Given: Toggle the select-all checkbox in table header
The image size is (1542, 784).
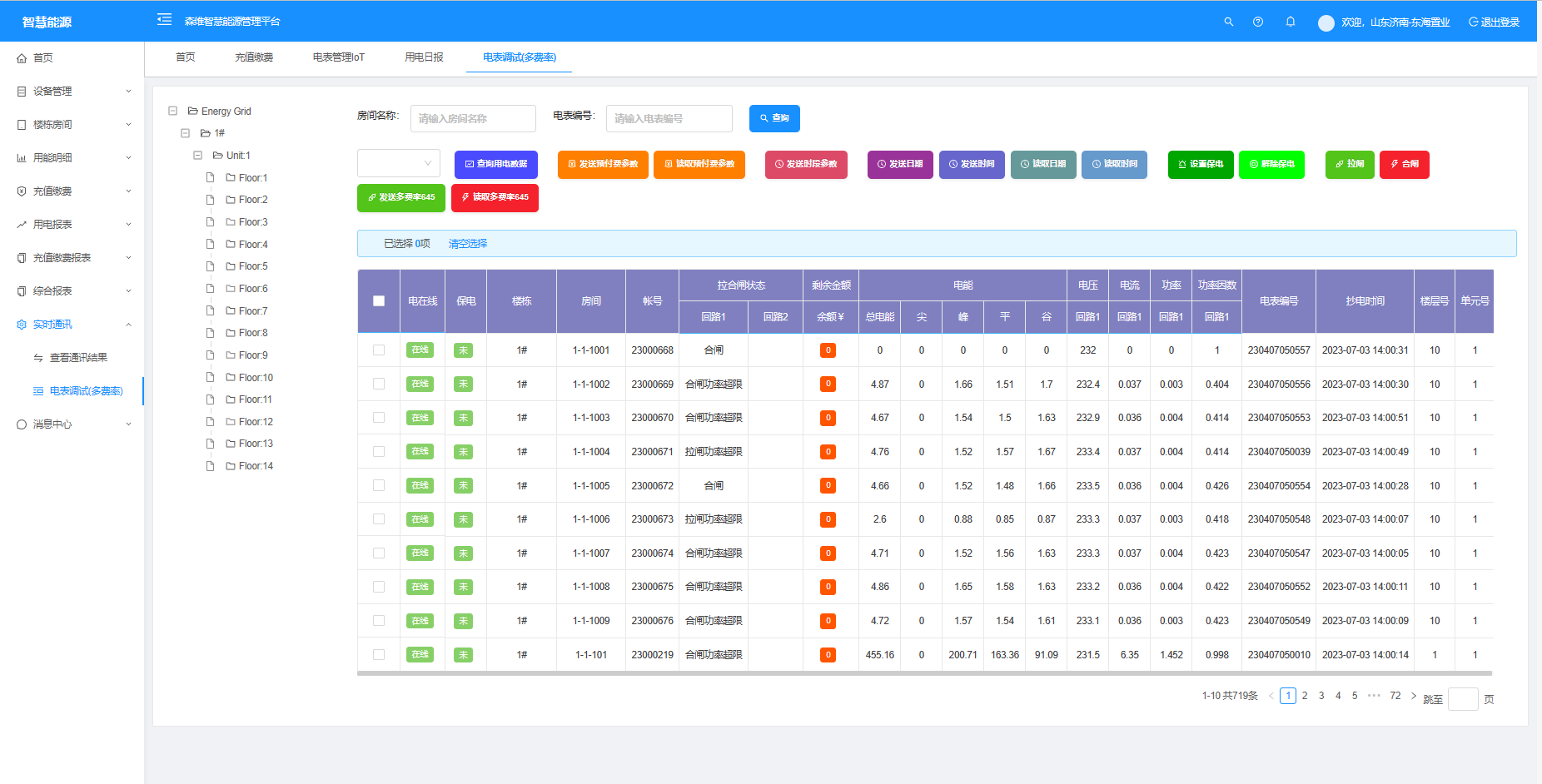Looking at the screenshot, I should pyautogui.click(x=379, y=301).
